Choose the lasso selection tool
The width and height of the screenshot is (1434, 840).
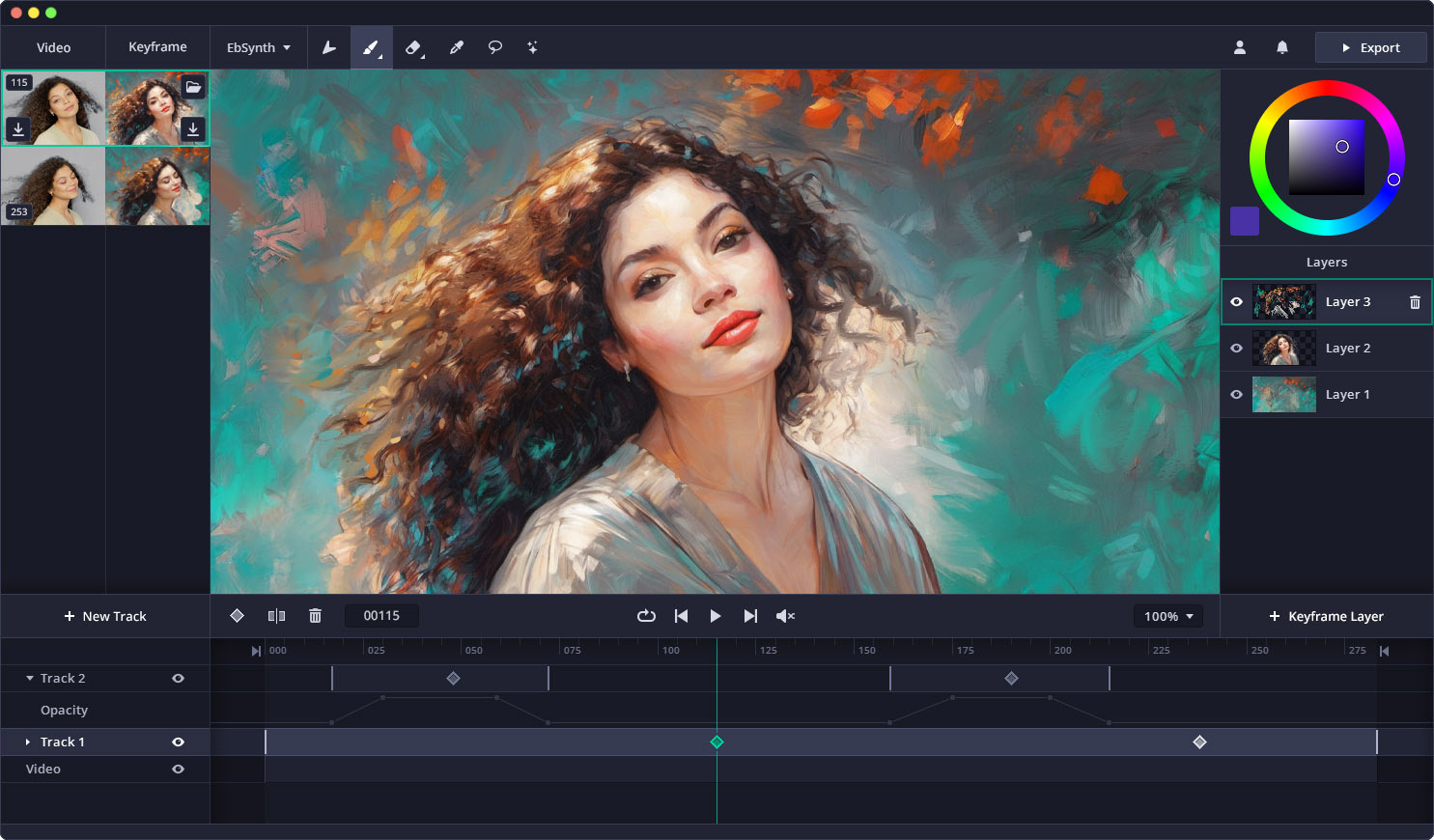[494, 47]
